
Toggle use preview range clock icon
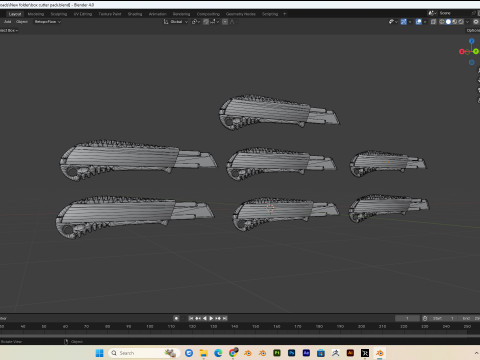coord(425,318)
